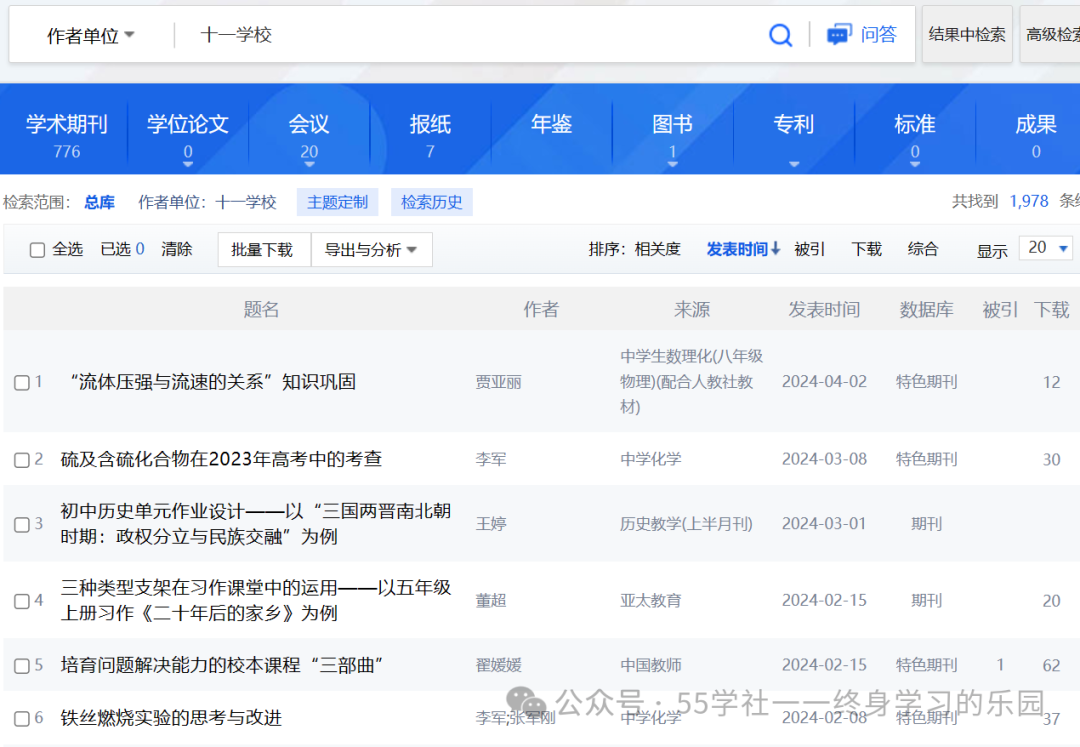Viewport: 1080px width, 747px height.
Task: Open source 历史教学(上半月刊)
Action: [686, 524]
